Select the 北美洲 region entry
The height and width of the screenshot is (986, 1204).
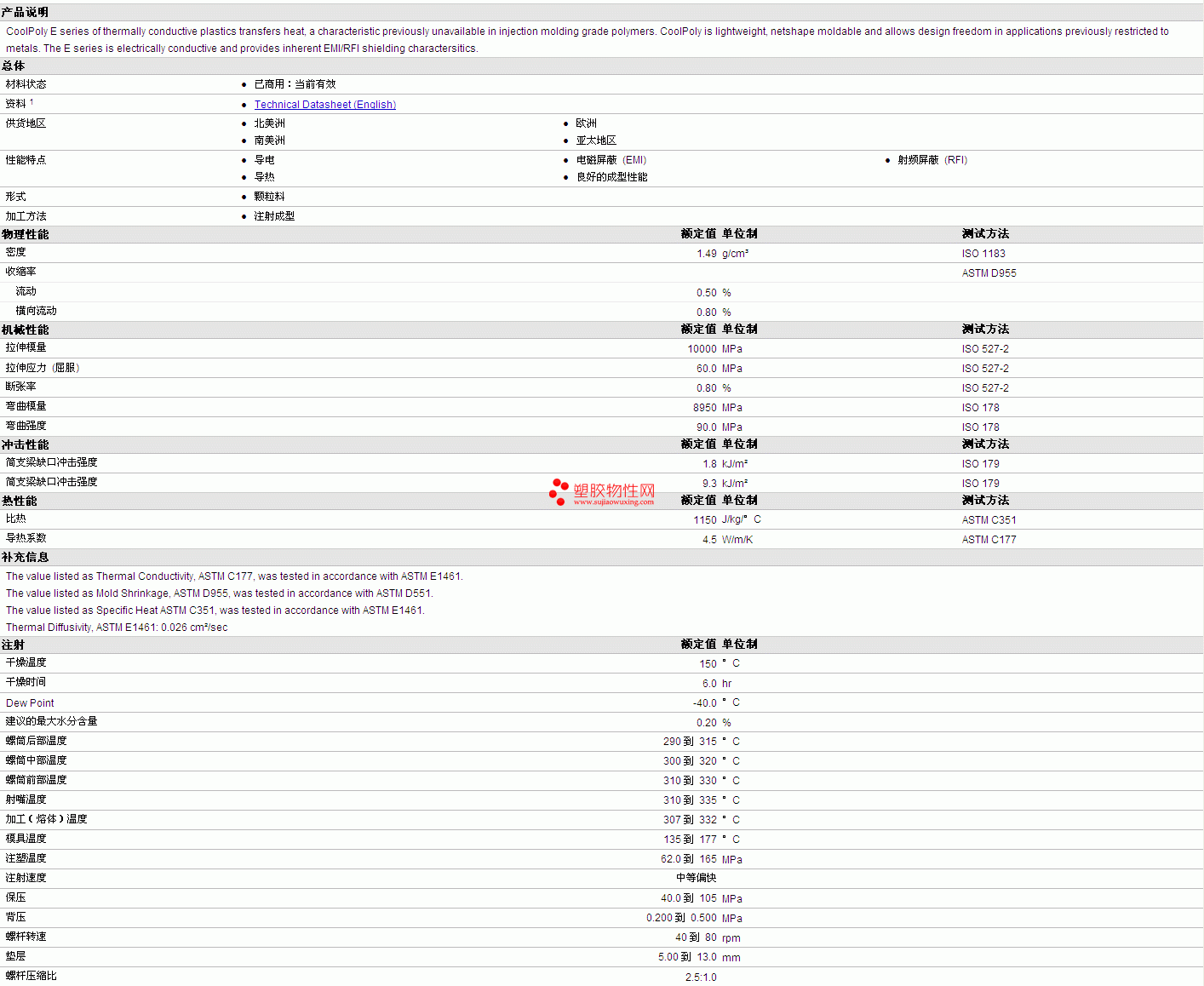pyautogui.click(x=270, y=123)
